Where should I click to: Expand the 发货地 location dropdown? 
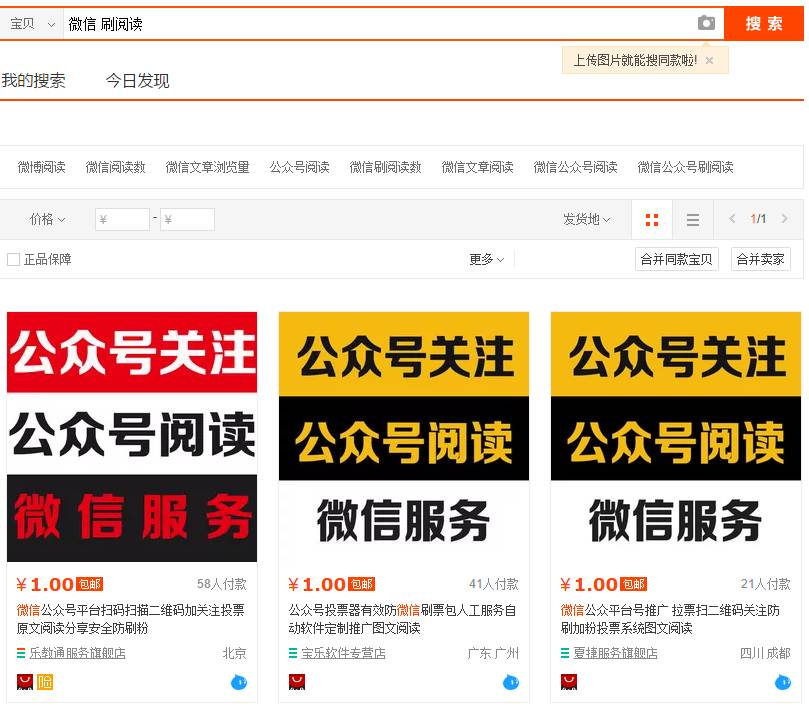click(587, 220)
